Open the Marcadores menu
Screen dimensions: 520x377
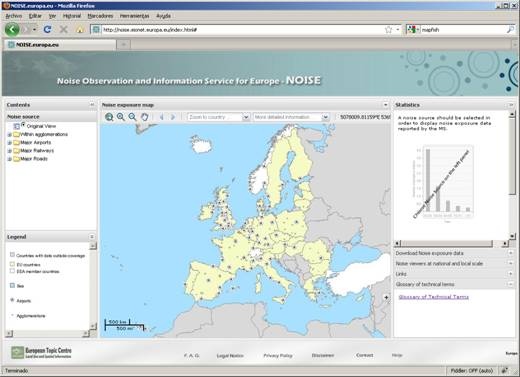pos(100,16)
